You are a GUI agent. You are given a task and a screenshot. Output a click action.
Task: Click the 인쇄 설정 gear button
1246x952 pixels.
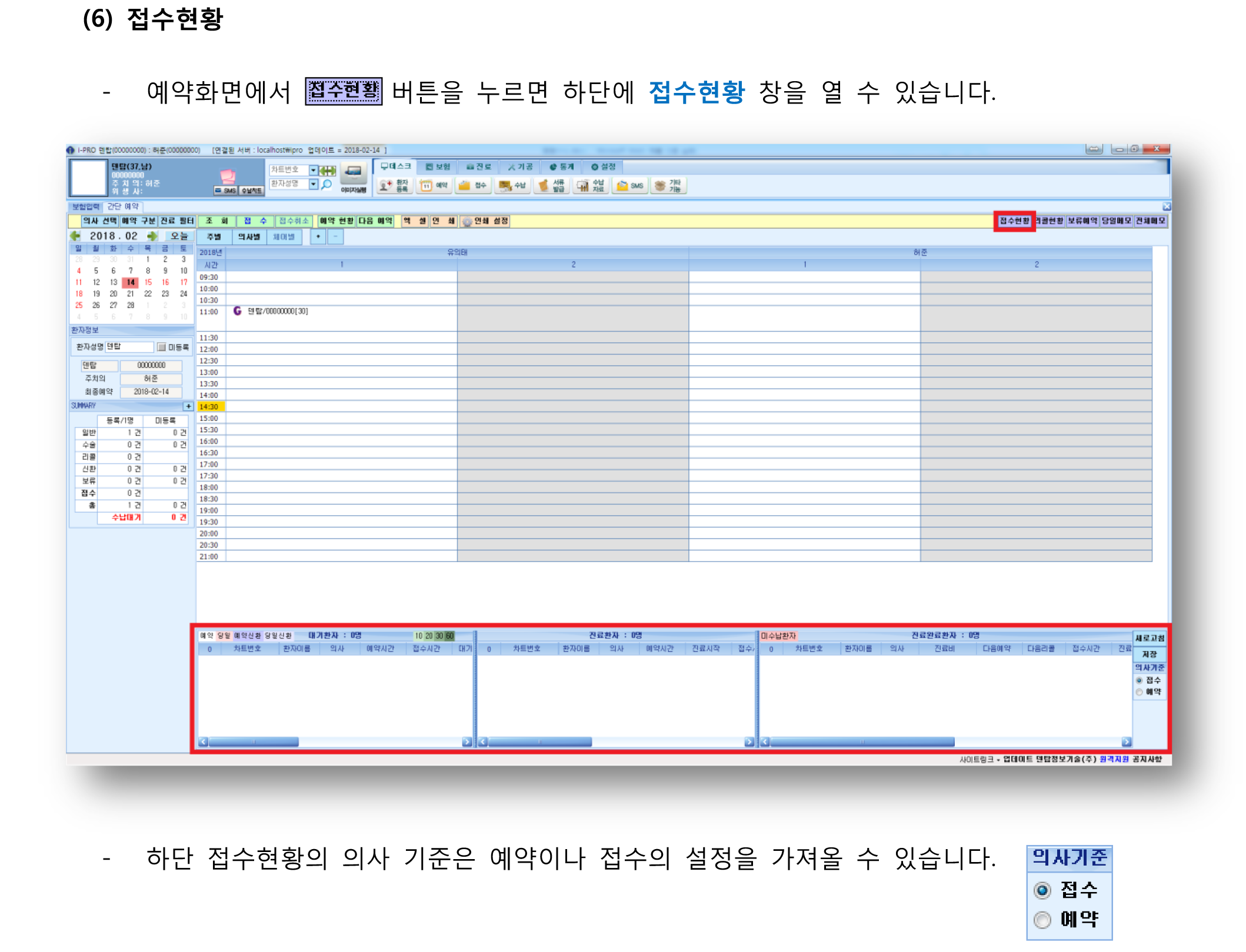pos(485,221)
